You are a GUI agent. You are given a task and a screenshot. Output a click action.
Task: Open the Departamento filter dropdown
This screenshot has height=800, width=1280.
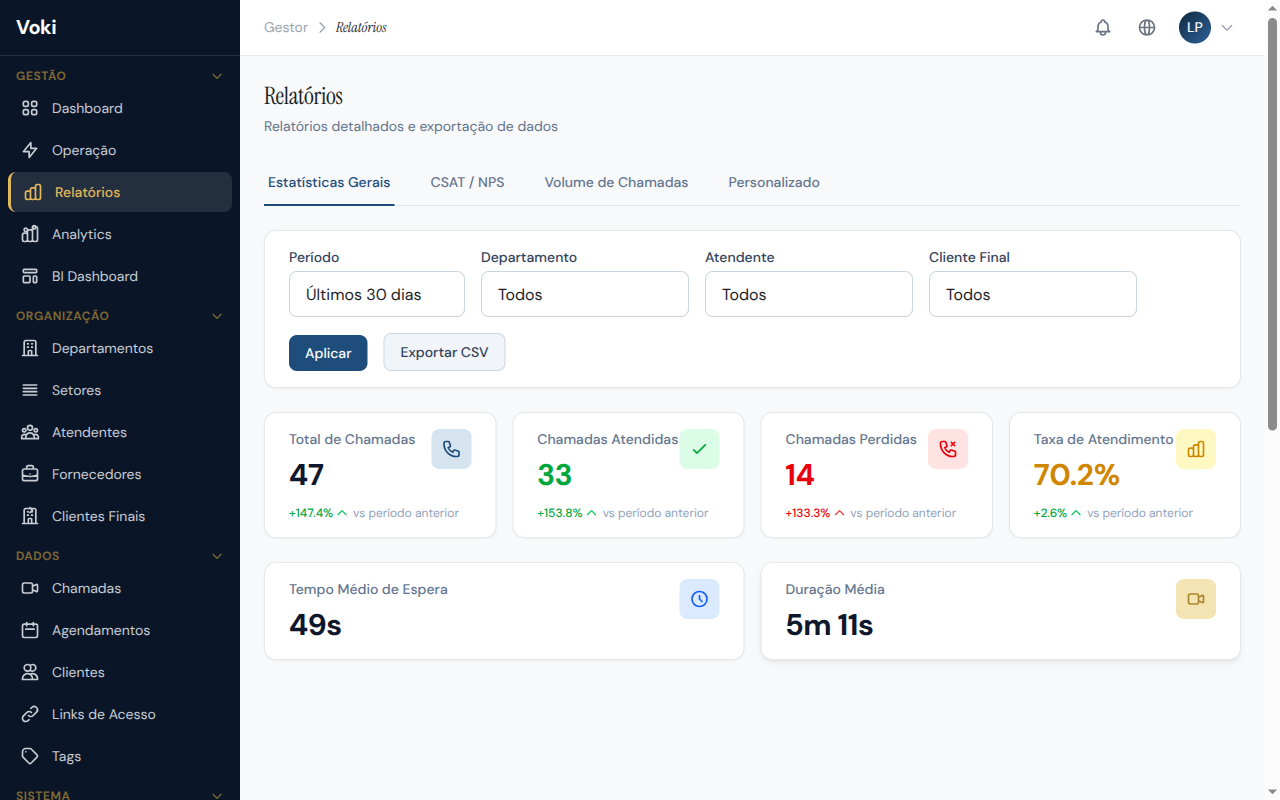click(584, 294)
